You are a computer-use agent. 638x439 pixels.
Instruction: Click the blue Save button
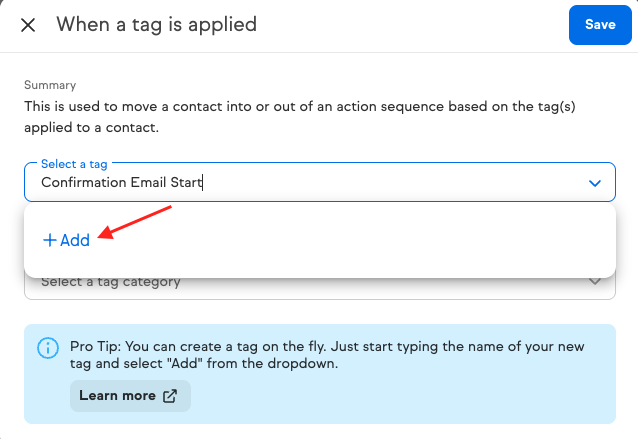pos(599,24)
